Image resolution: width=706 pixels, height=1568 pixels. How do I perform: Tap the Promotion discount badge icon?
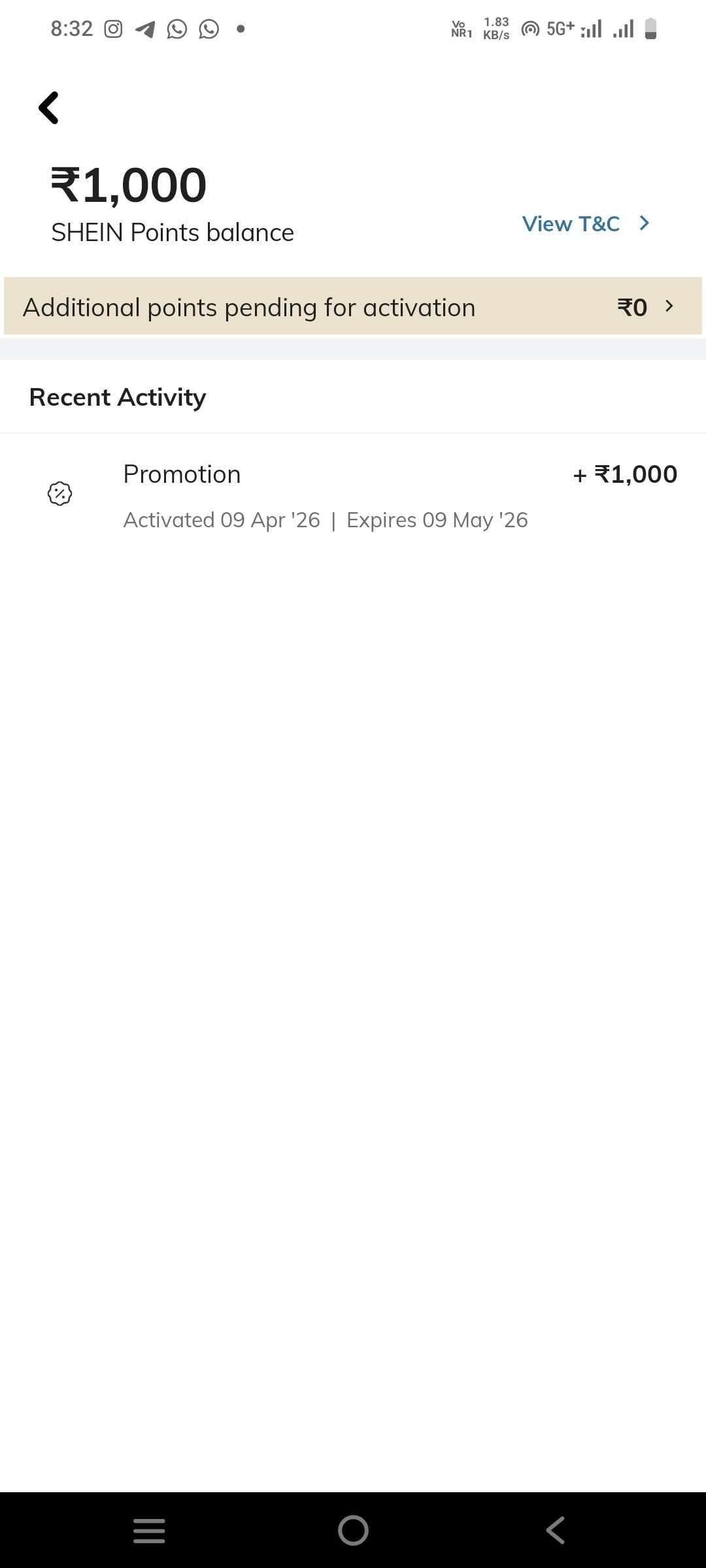coord(59,494)
